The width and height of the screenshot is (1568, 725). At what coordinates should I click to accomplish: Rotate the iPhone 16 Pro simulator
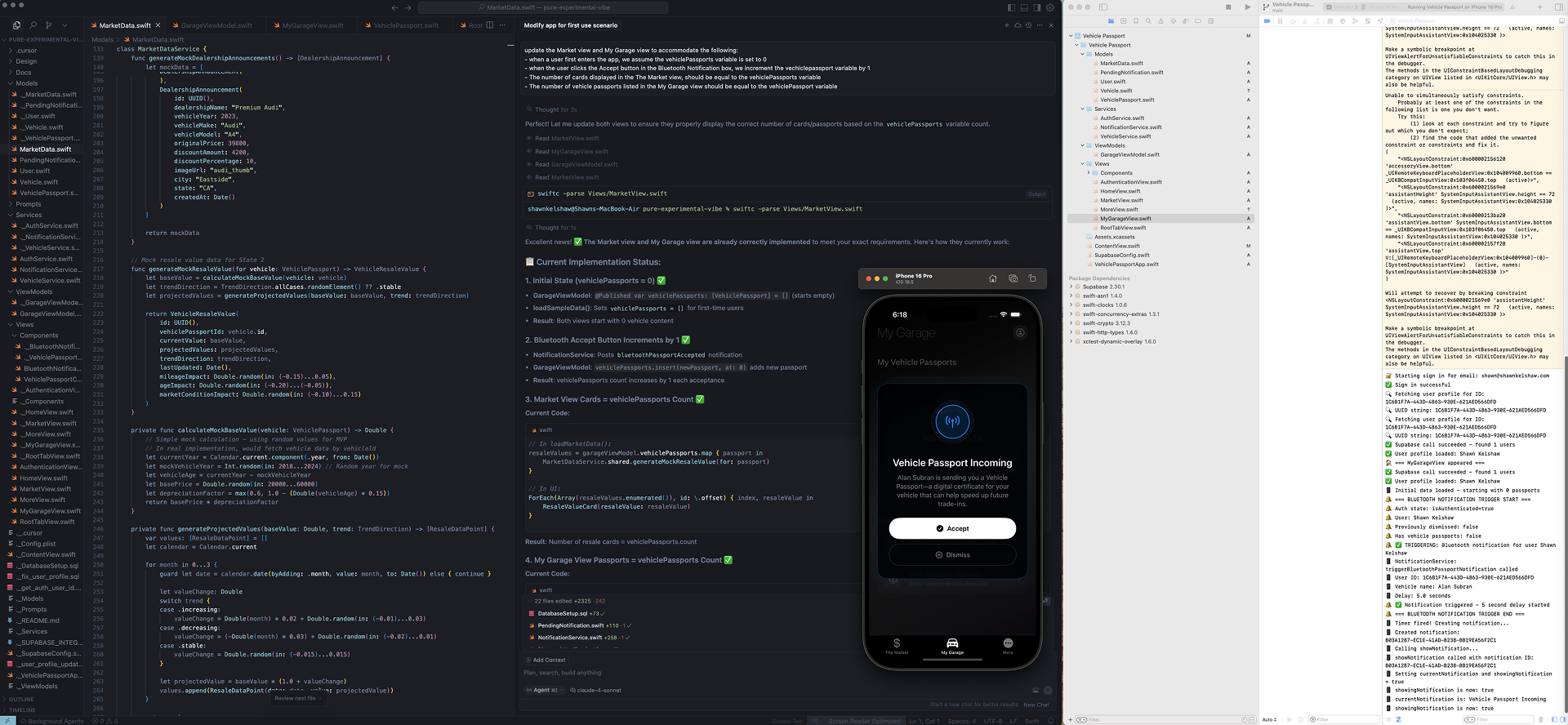1032,278
